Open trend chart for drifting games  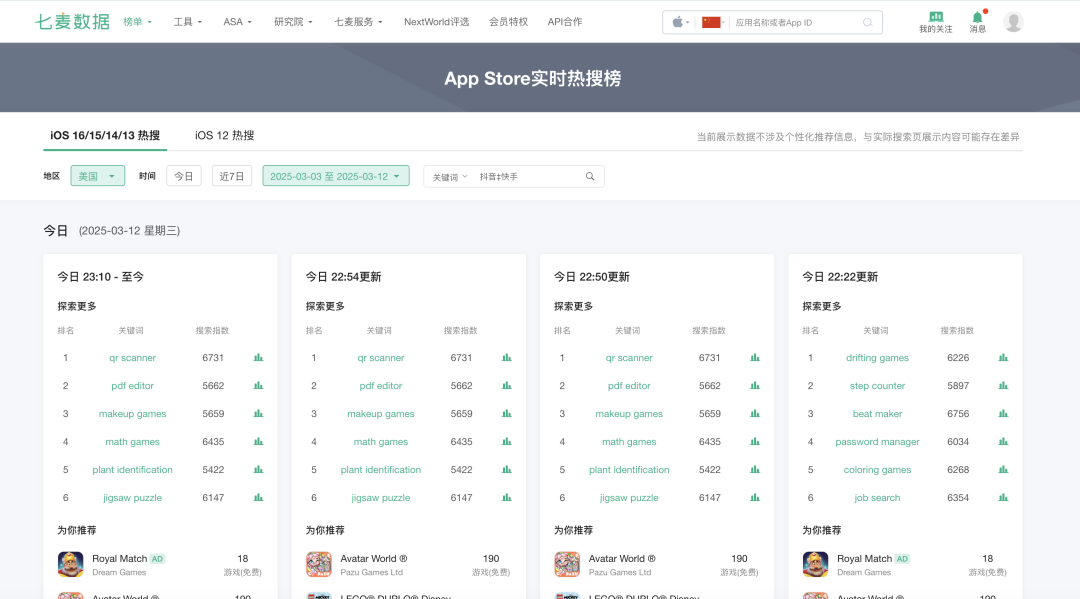click(x=1004, y=357)
